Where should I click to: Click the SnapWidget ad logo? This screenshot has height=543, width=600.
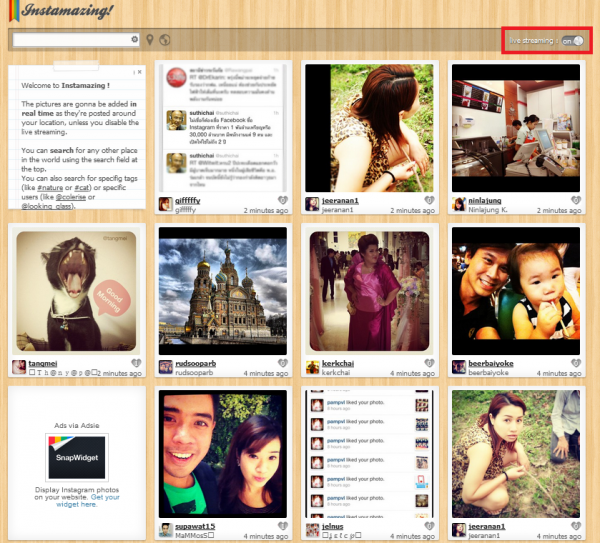[76, 457]
